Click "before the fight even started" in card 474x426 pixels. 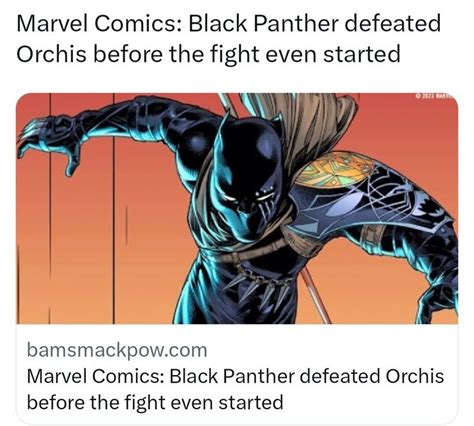(155, 402)
